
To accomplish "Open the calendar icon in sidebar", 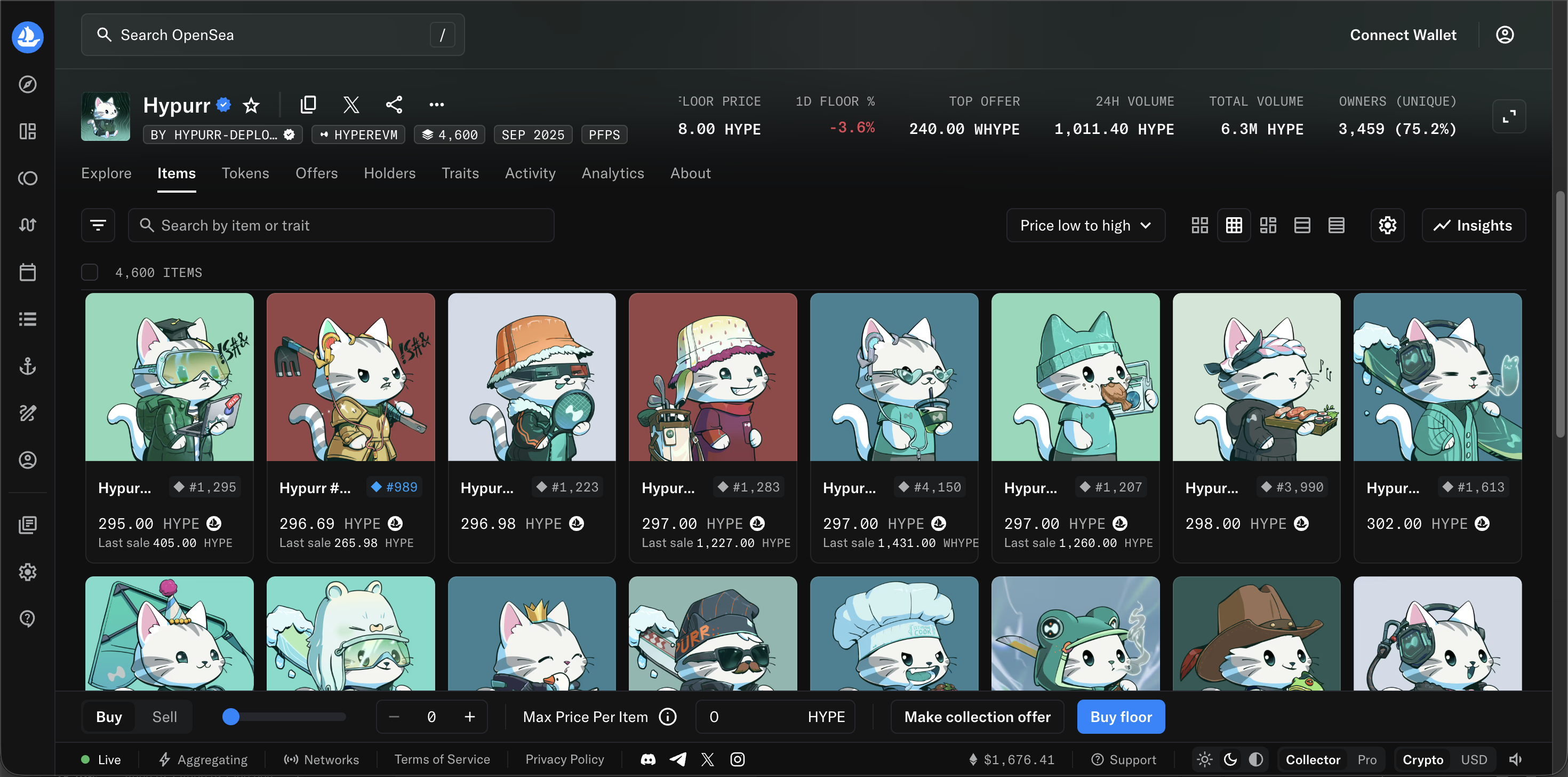I will (27, 272).
